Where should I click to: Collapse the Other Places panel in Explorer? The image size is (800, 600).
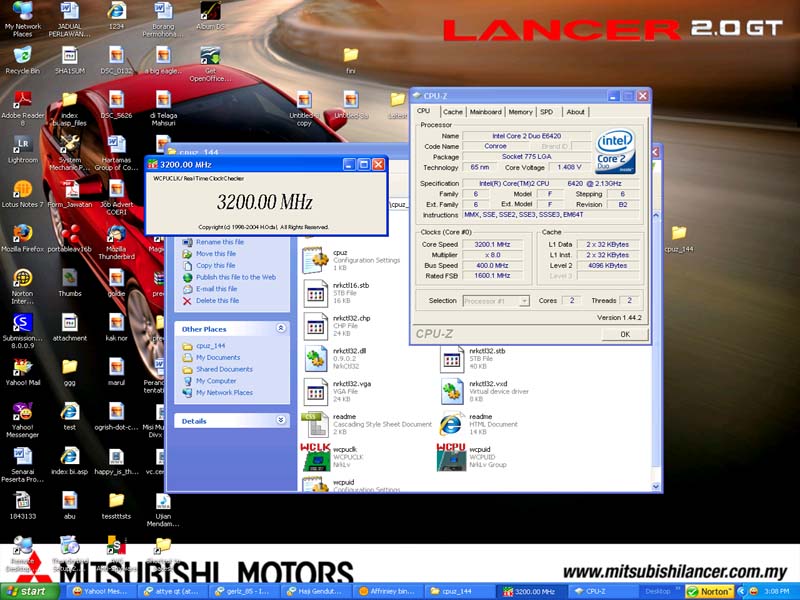coord(281,328)
